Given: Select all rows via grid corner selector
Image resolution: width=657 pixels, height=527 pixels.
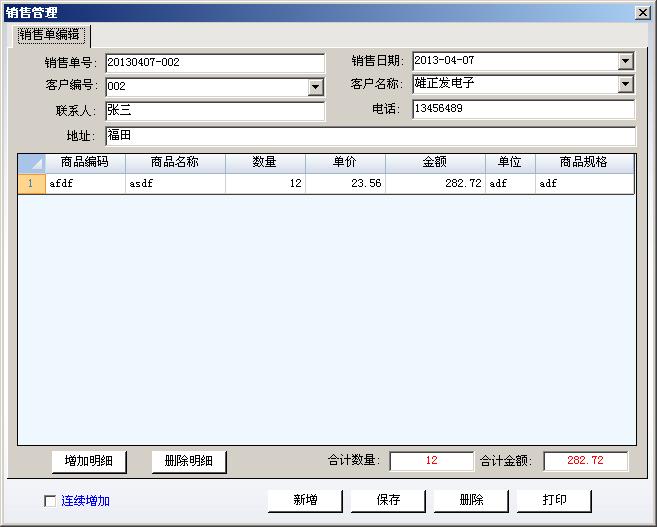Looking at the screenshot, I should [31, 163].
